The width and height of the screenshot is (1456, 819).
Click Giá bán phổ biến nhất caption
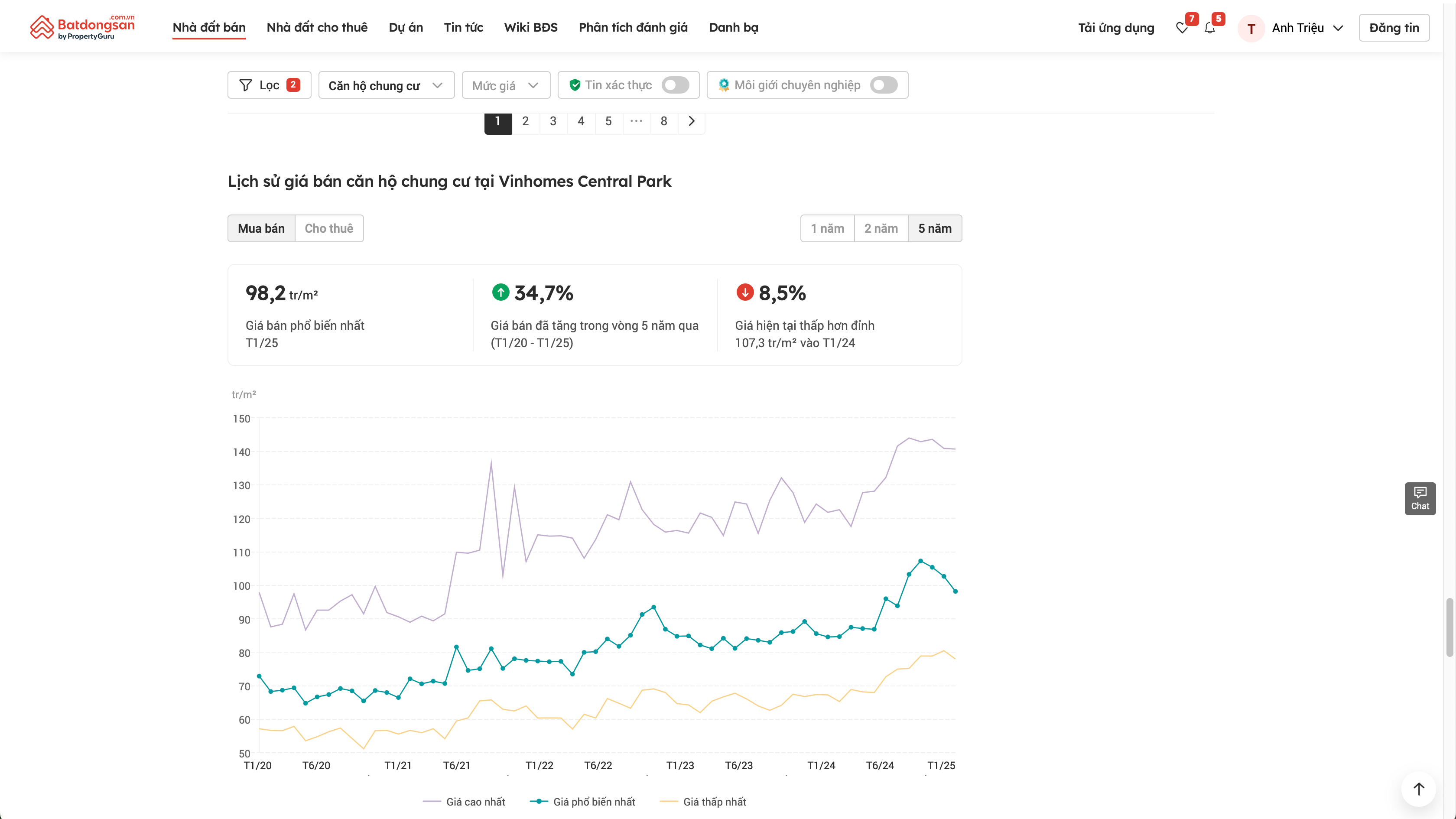(305, 325)
